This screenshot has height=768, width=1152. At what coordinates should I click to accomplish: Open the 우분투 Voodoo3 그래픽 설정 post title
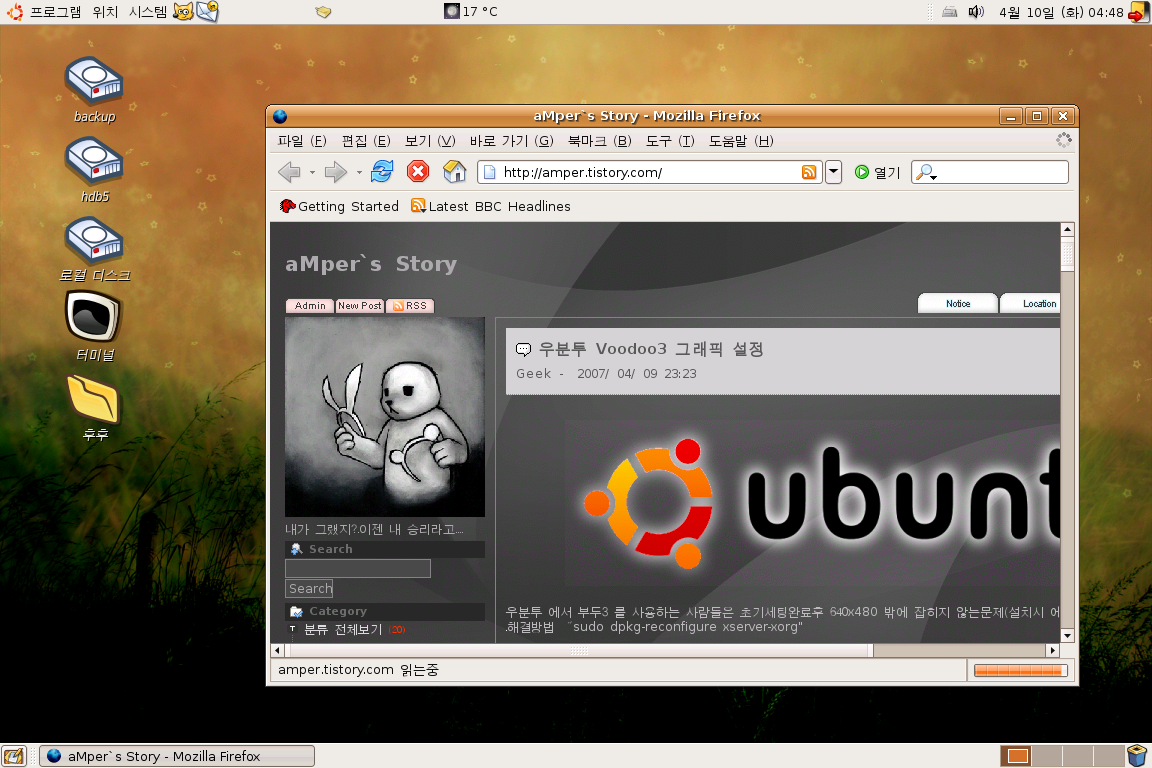point(651,349)
